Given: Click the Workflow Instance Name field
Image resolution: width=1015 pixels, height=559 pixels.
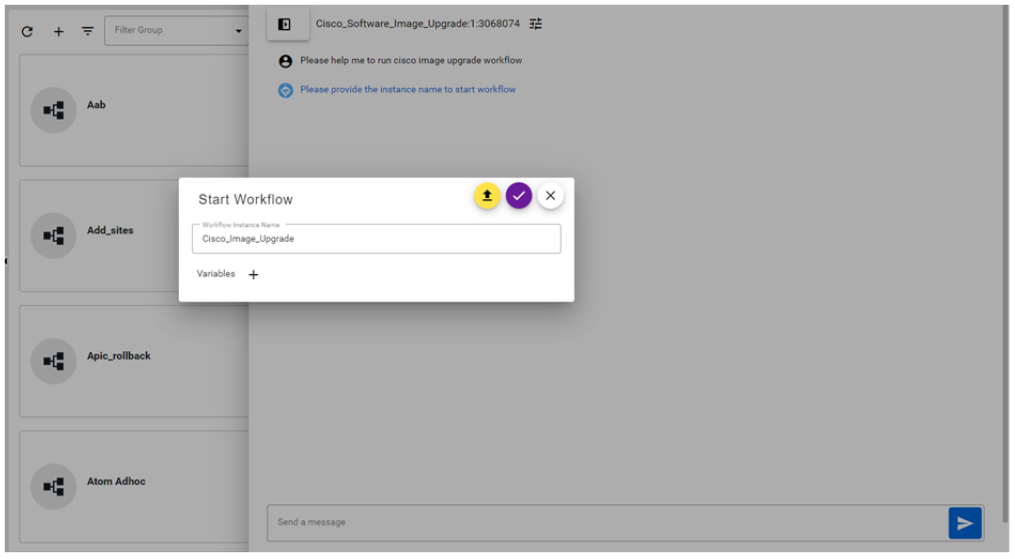Looking at the screenshot, I should point(376,239).
